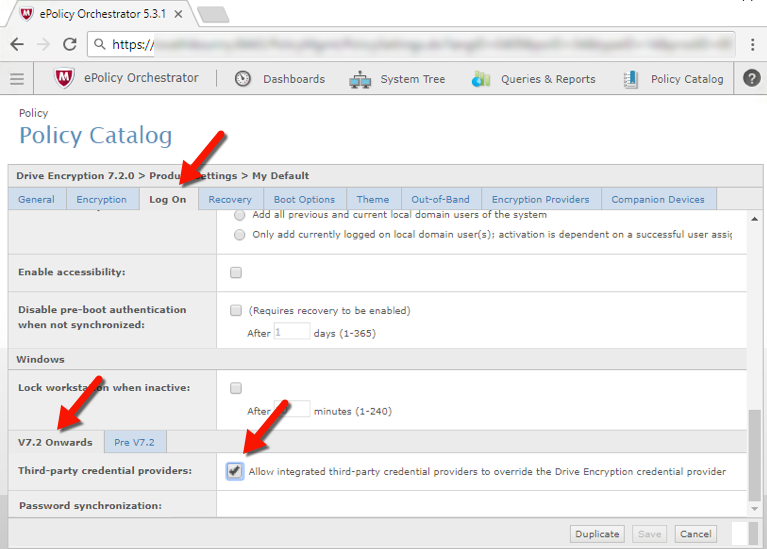Open System Tree via its network icon
This screenshot has height=549, width=767.
click(360, 79)
